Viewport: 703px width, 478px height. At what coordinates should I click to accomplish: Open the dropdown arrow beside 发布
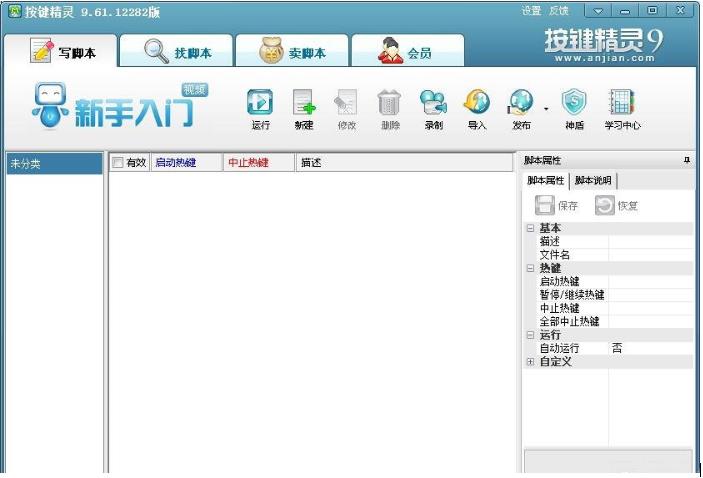pyautogui.click(x=546, y=108)
